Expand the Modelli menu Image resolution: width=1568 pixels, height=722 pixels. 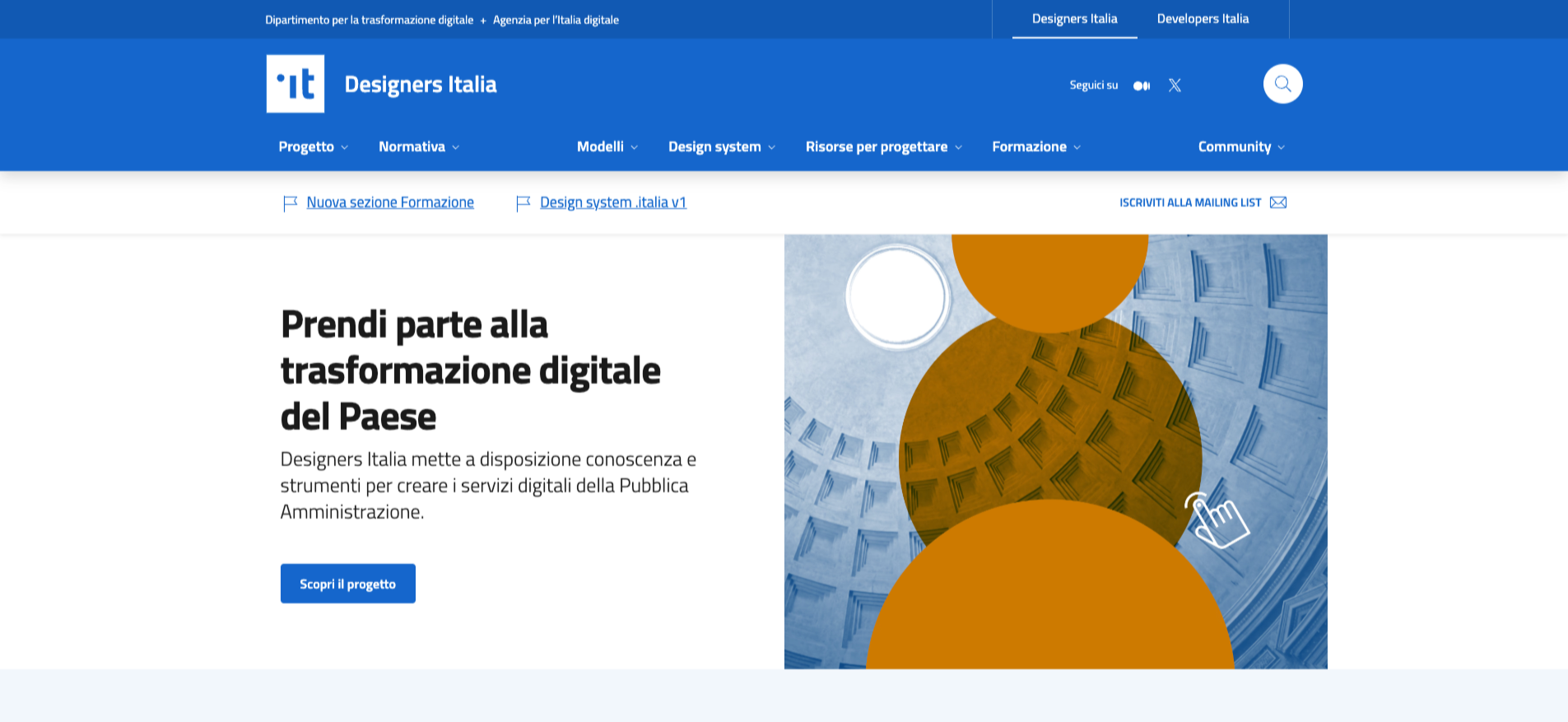point(607,147)
